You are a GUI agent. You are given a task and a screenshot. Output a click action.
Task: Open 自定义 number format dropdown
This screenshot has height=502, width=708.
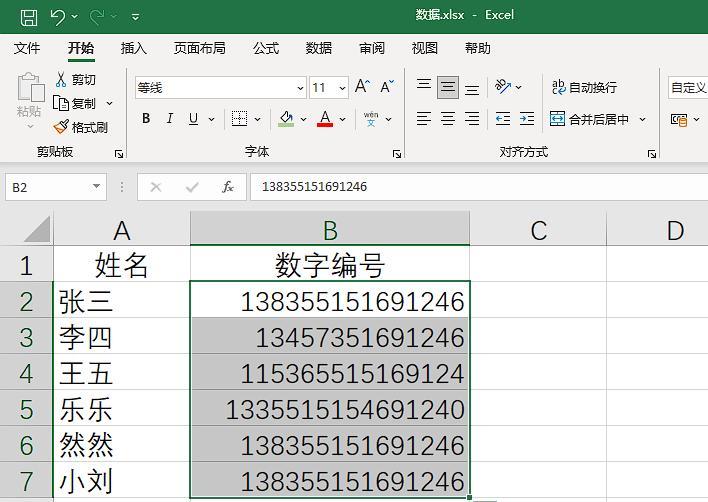tap(688, 88)
